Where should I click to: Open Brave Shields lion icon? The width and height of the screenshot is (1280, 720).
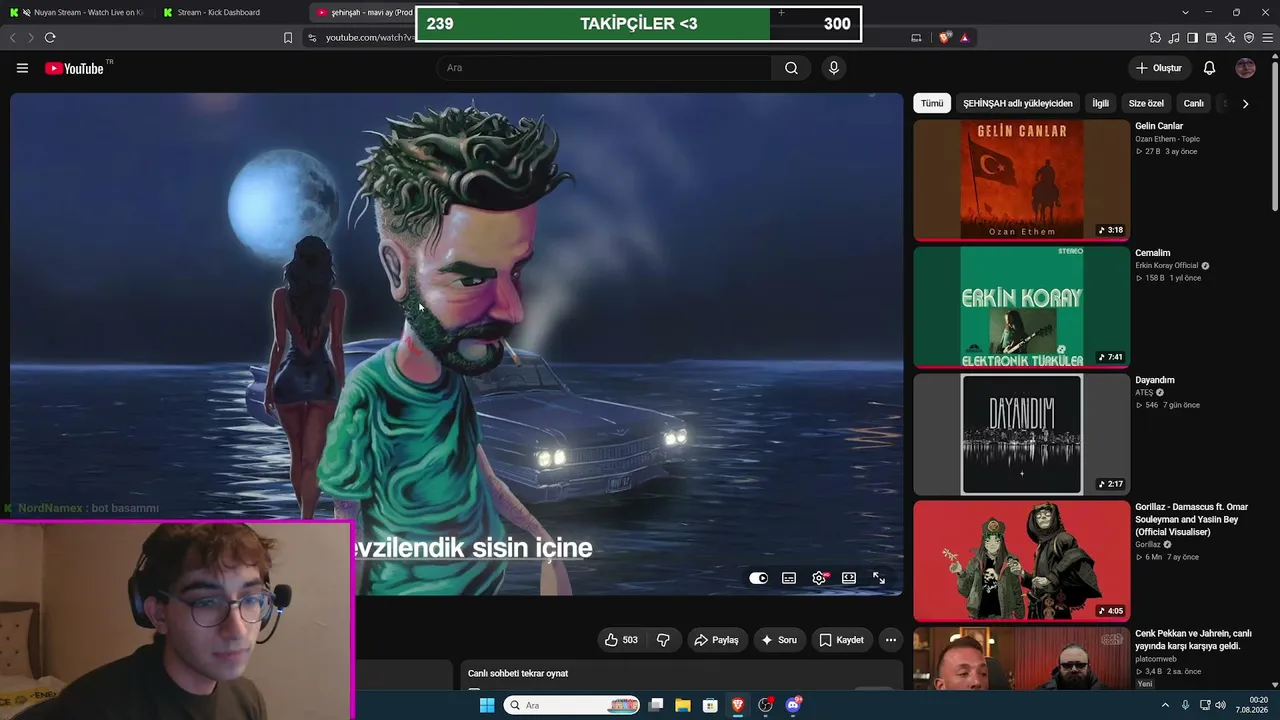tap(945, 38)
